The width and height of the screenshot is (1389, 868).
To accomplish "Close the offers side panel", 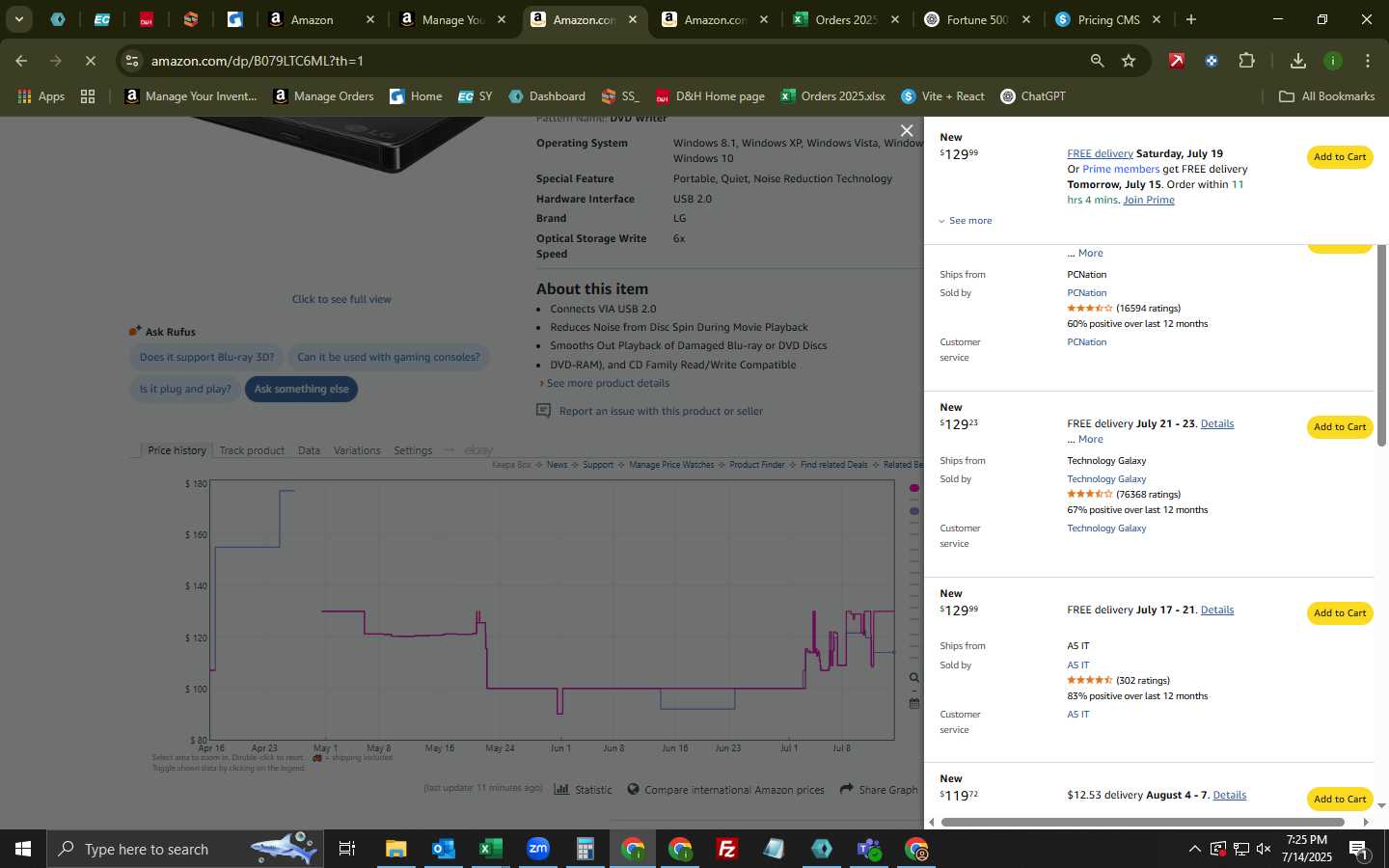I will tap(906, 131).
